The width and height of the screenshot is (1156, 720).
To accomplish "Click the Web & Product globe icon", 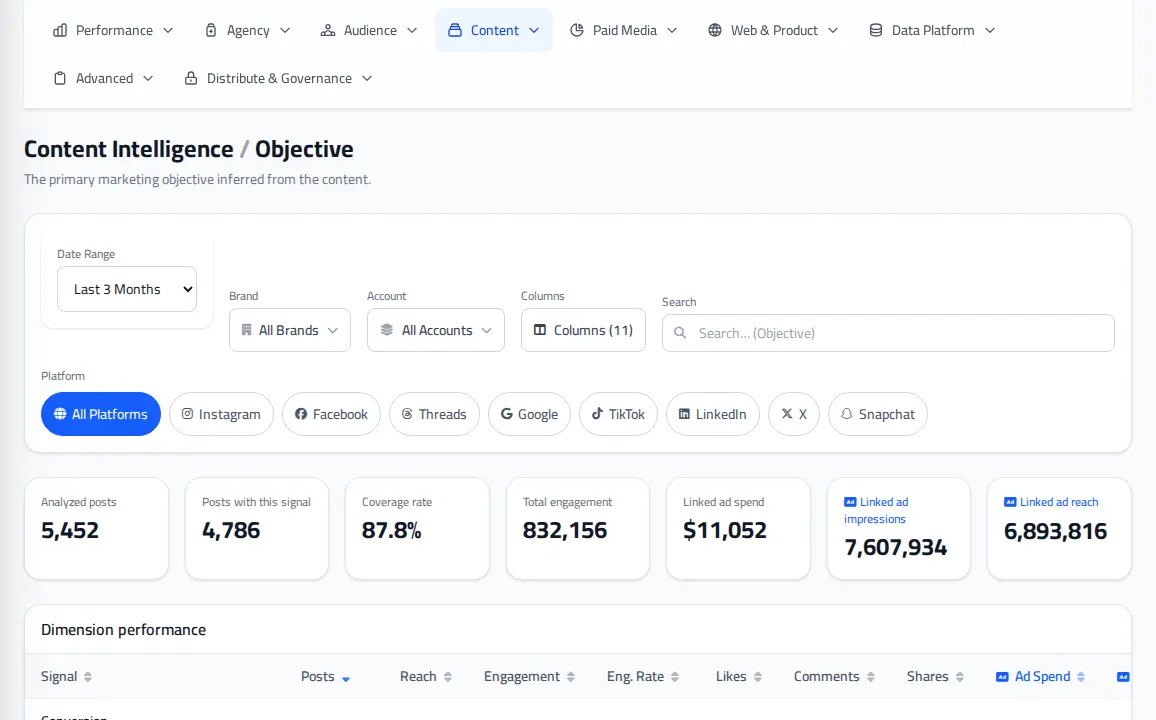I will pyautogui.click(x=714, y=30).
